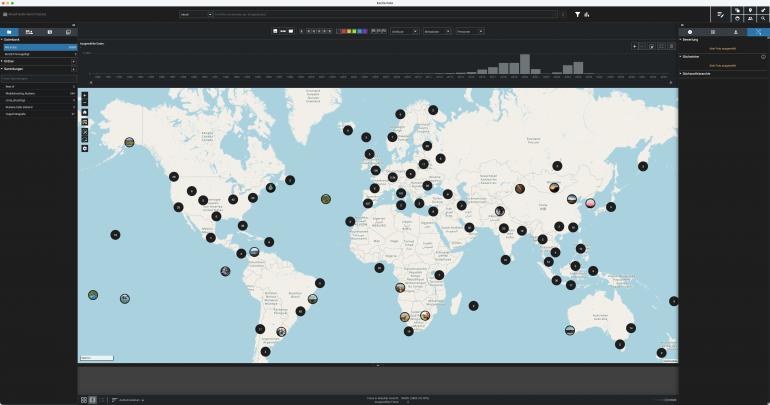Click the tags icon in top-right grid

click(737, 10)
